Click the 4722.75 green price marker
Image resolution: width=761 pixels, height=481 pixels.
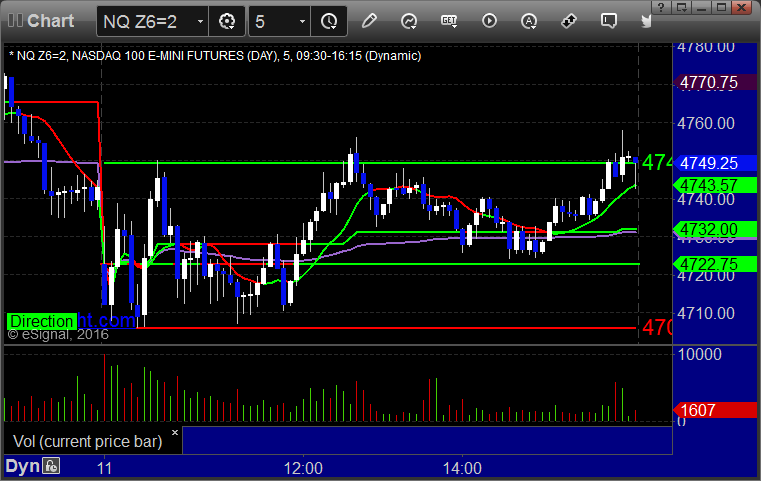[x=714, y=264]
